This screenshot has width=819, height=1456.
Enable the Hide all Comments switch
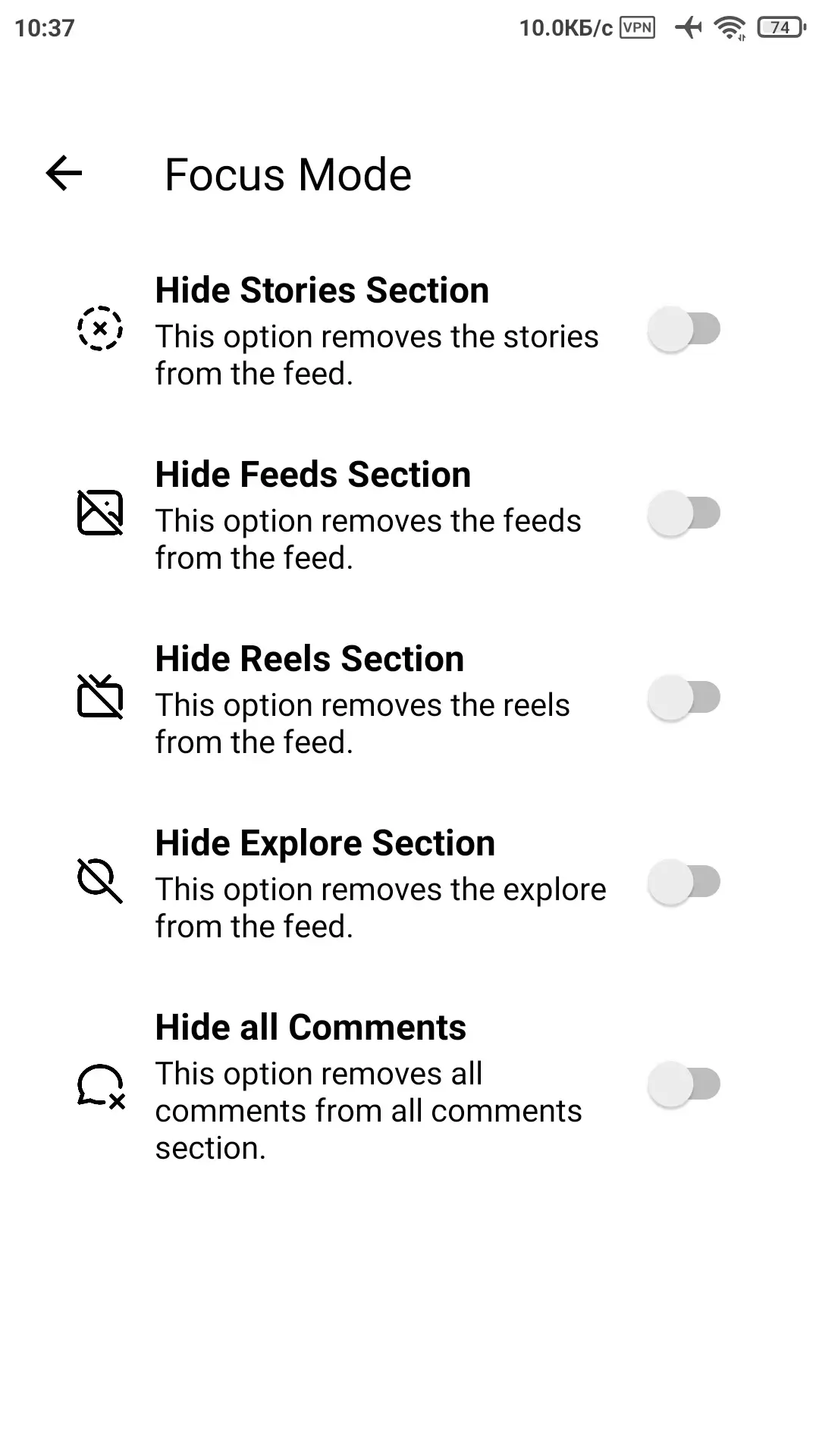click(684, 1084)
